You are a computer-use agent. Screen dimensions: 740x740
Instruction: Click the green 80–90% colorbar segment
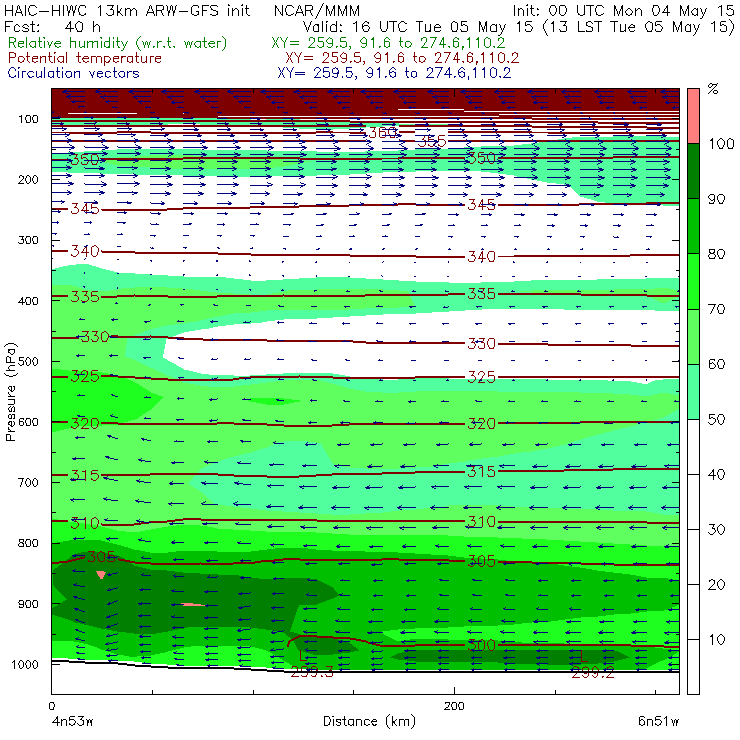point(693,226)
